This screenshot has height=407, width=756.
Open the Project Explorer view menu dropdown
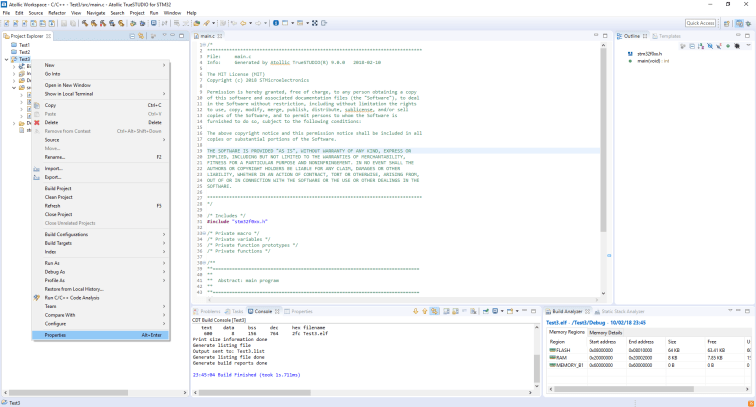coord(166,35)
